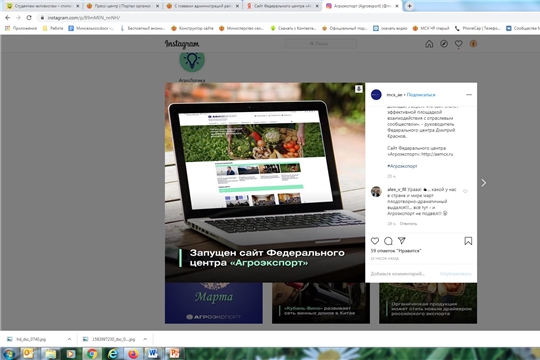Viewport: 540px width, 360px height.
Task: Open profile avatar icon in header
Action: [x=474, y=44]
